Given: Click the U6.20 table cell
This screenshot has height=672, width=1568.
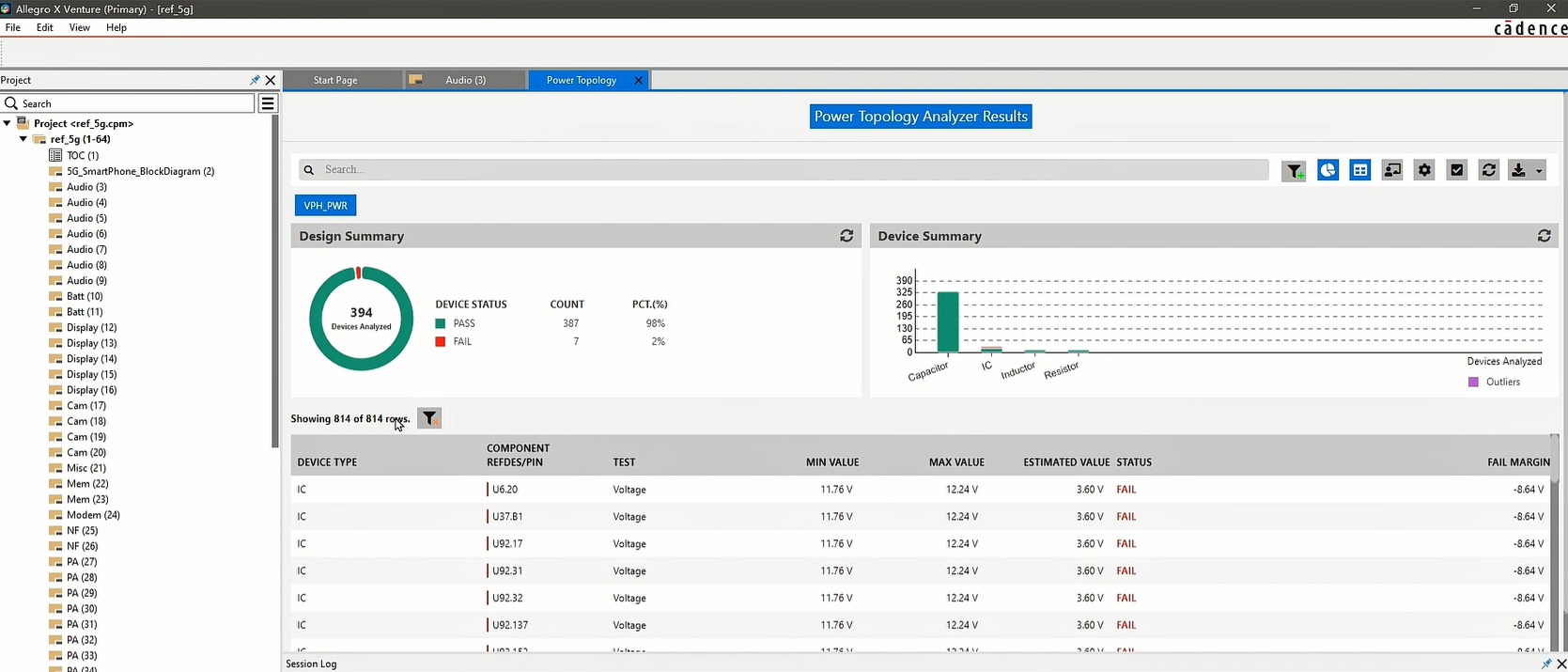Looking at the screenshot, I should (x=505, y=490).
